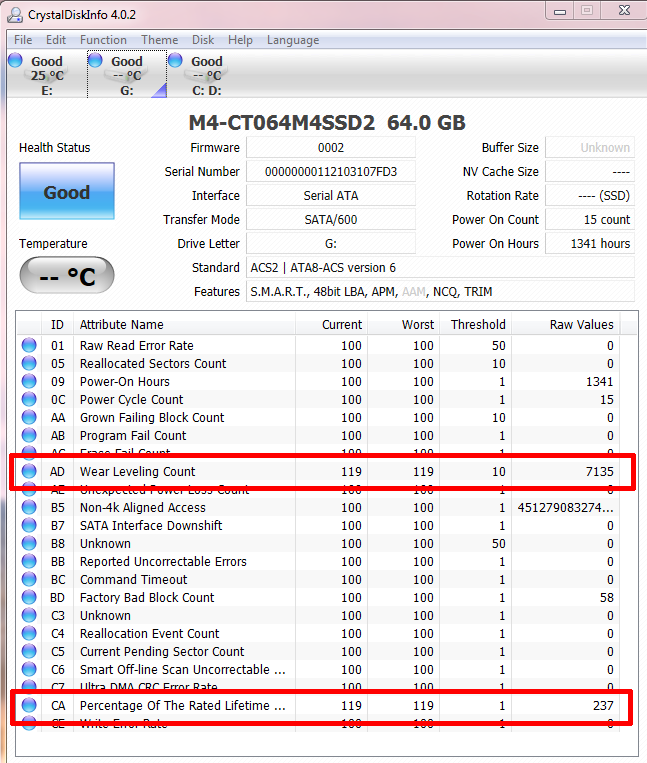The width and height of the screenshot is (647, 763).
Task: Select the Command Timeout attribute name
Action: click(134, 580)
